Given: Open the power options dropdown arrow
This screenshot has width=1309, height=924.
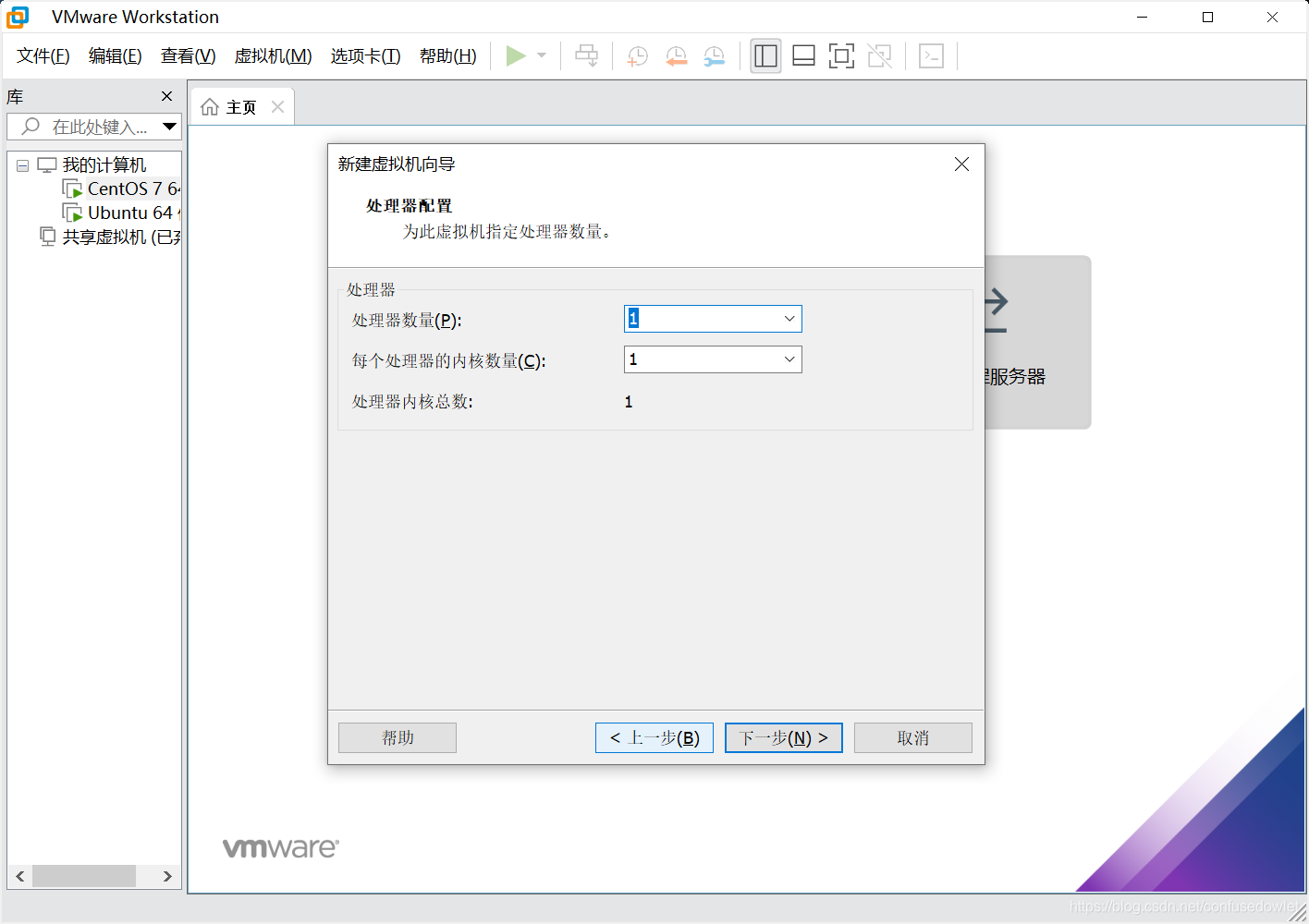Looking at the screenshot, I should pos(542,56).
